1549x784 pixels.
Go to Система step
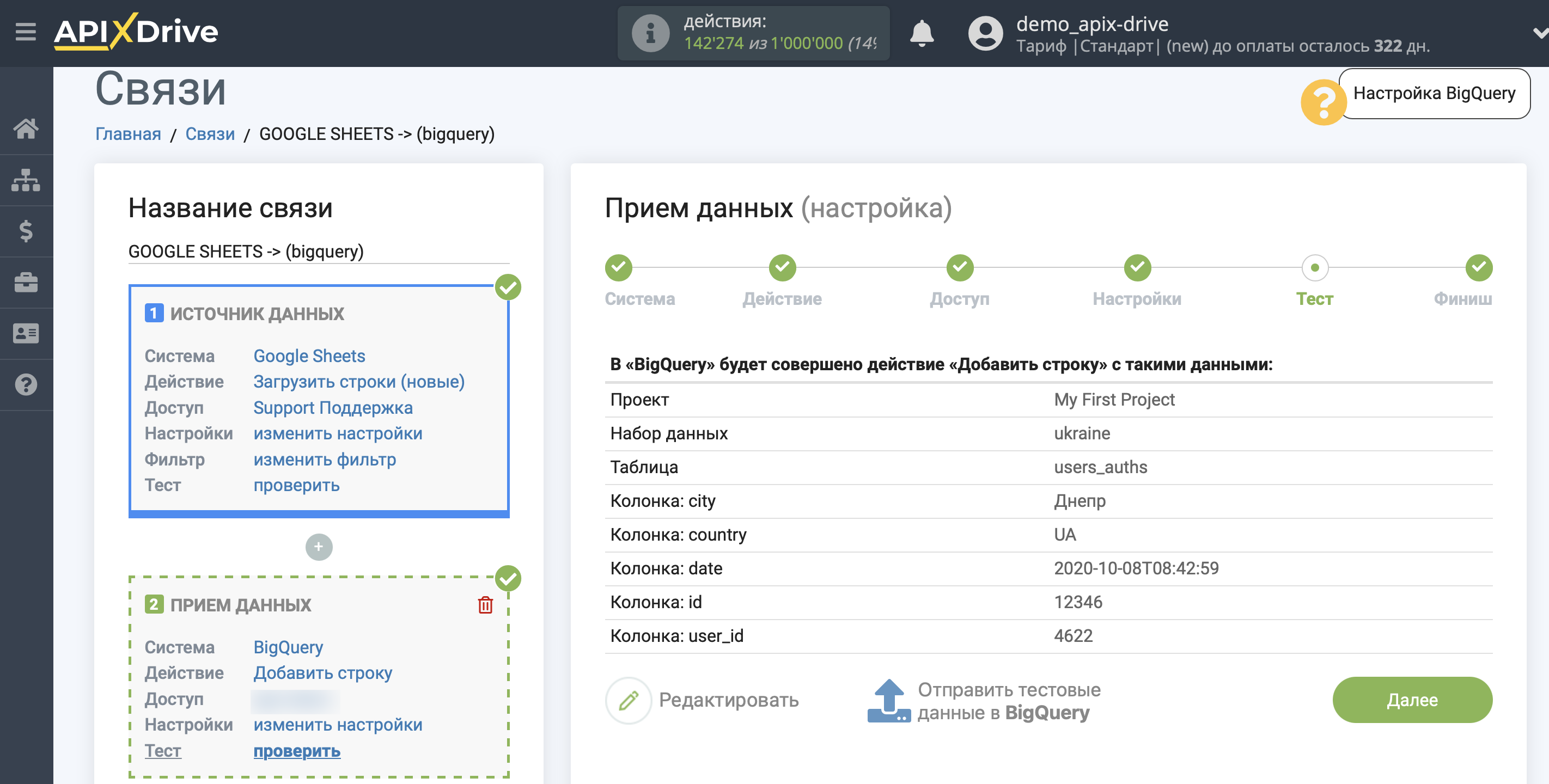[618, 267]
